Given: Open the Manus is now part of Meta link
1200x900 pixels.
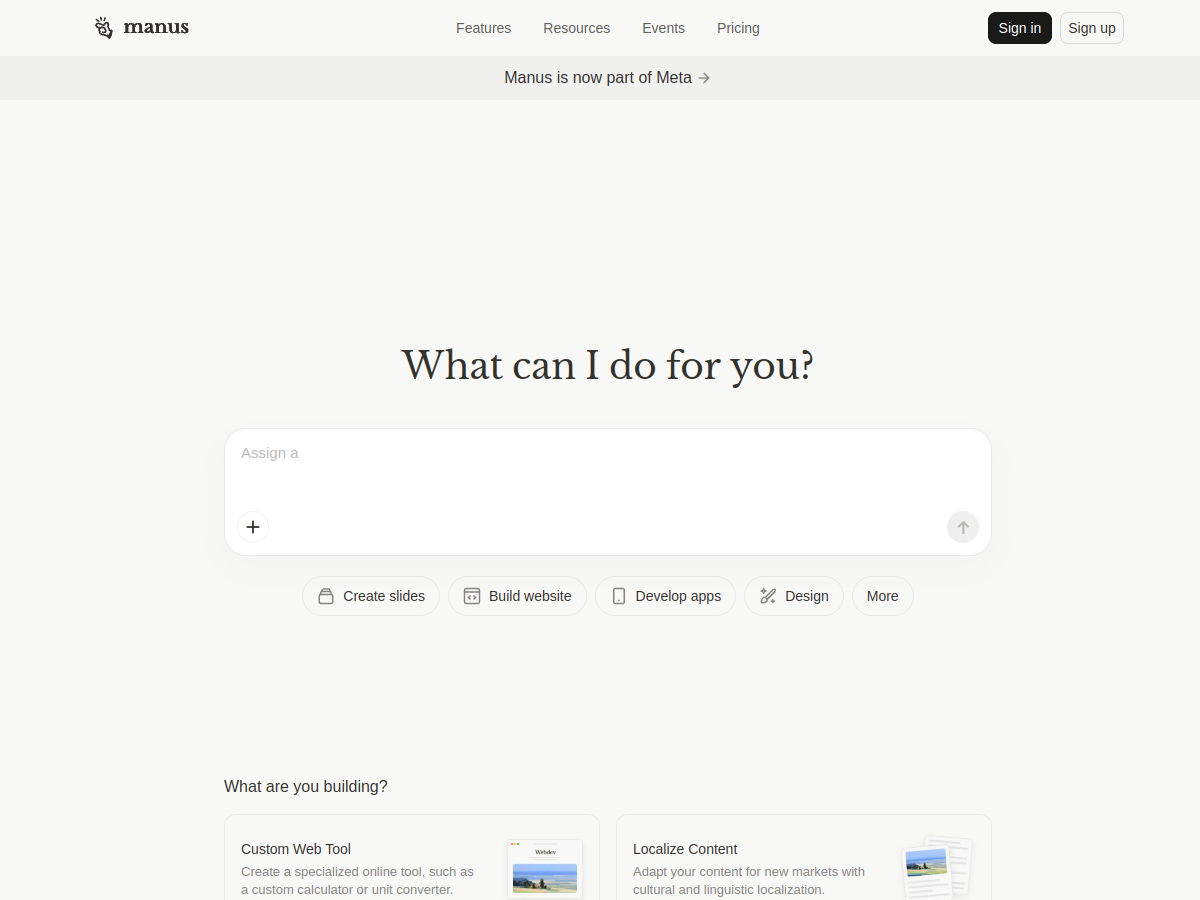Looking at the screenshot, I should pos(597,78).
